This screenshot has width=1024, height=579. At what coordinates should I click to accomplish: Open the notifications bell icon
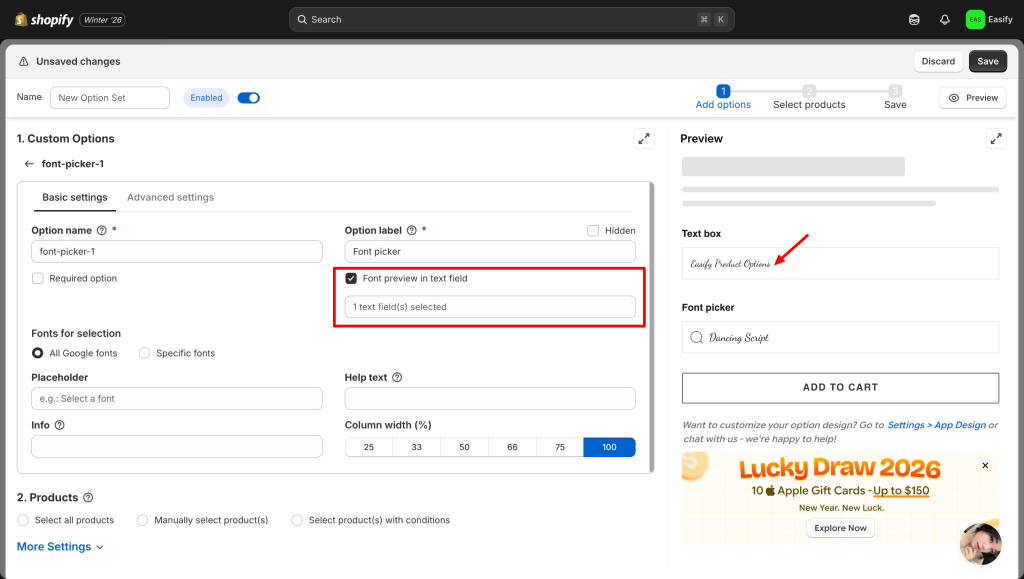tap(944, 19)
